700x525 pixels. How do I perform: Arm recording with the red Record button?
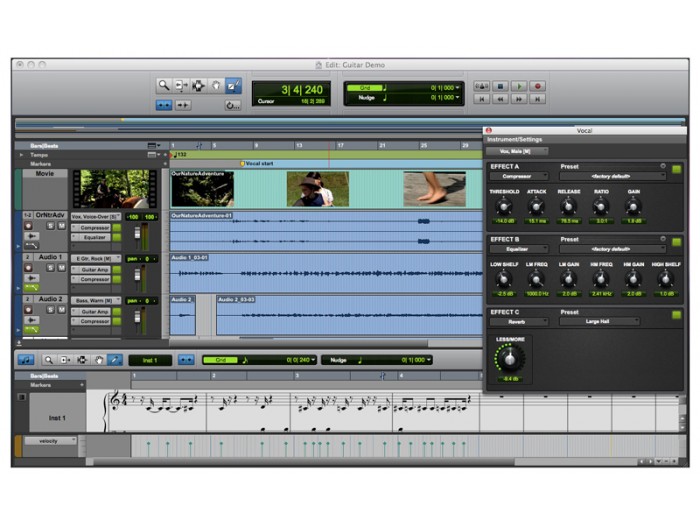click(538, 86)
